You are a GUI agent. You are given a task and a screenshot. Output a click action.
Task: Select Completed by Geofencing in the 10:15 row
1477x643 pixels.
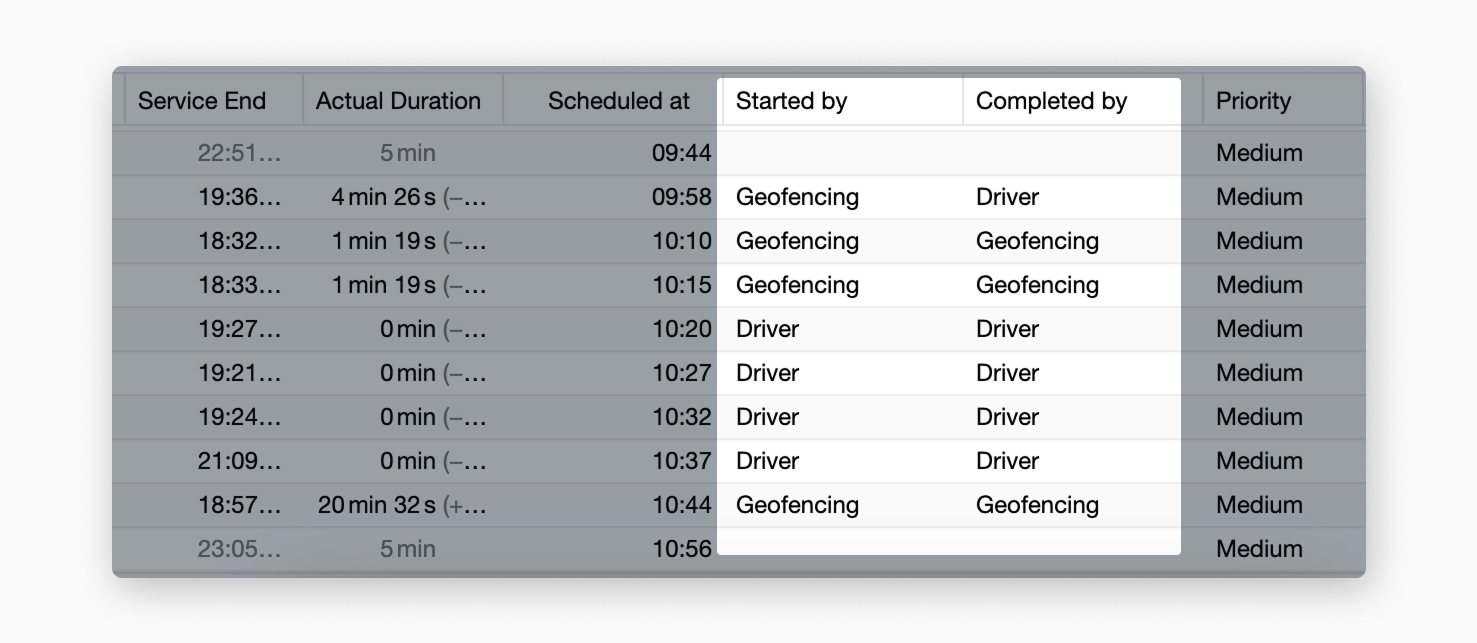1037,285
